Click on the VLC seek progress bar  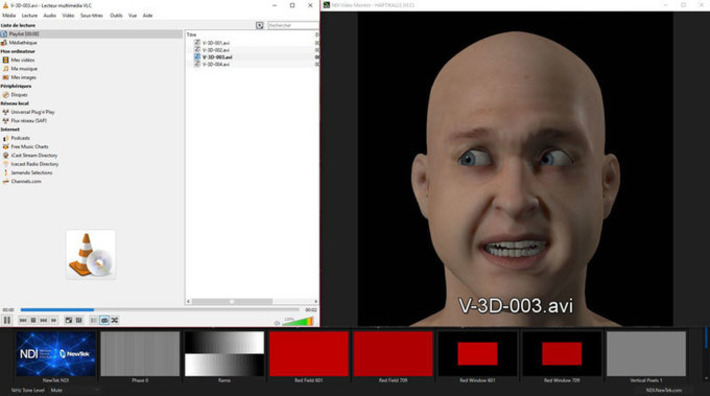tap(159, 310)
